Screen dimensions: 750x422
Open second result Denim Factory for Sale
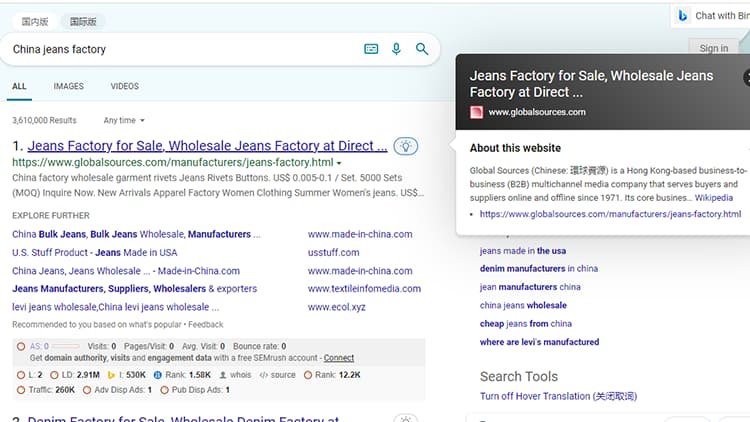click(183, 419)
